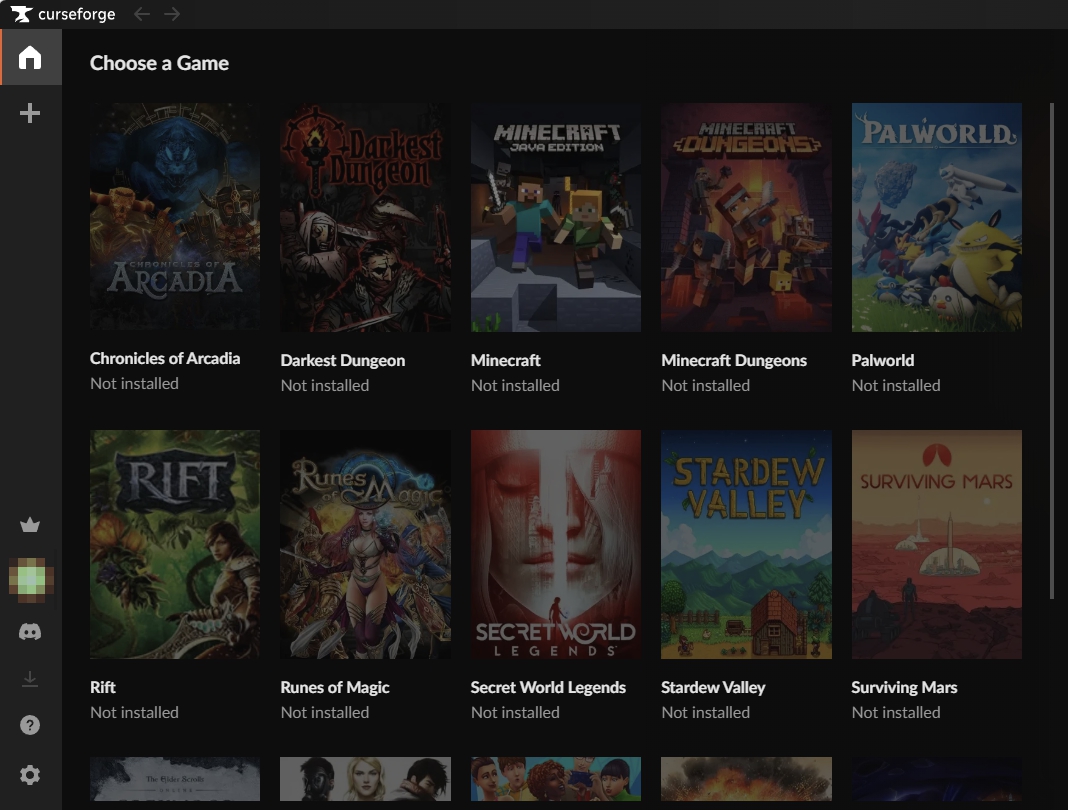Click the back navigation arrow

(142, 14)
